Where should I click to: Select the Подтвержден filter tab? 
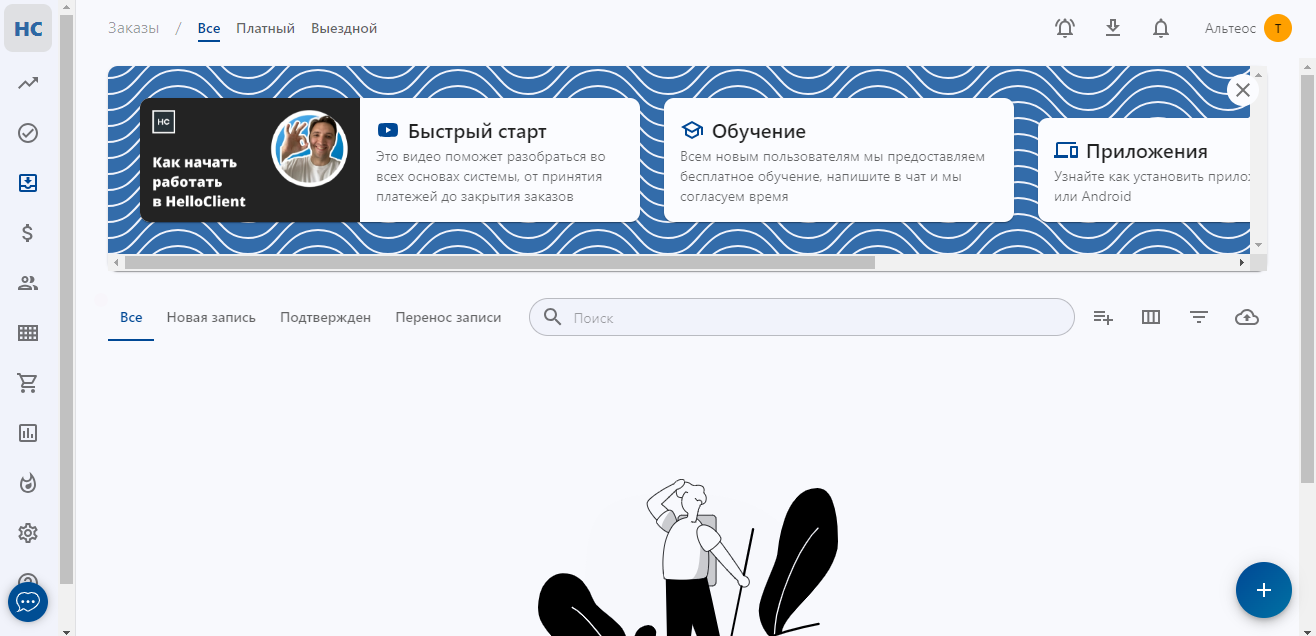pos(325,317)
